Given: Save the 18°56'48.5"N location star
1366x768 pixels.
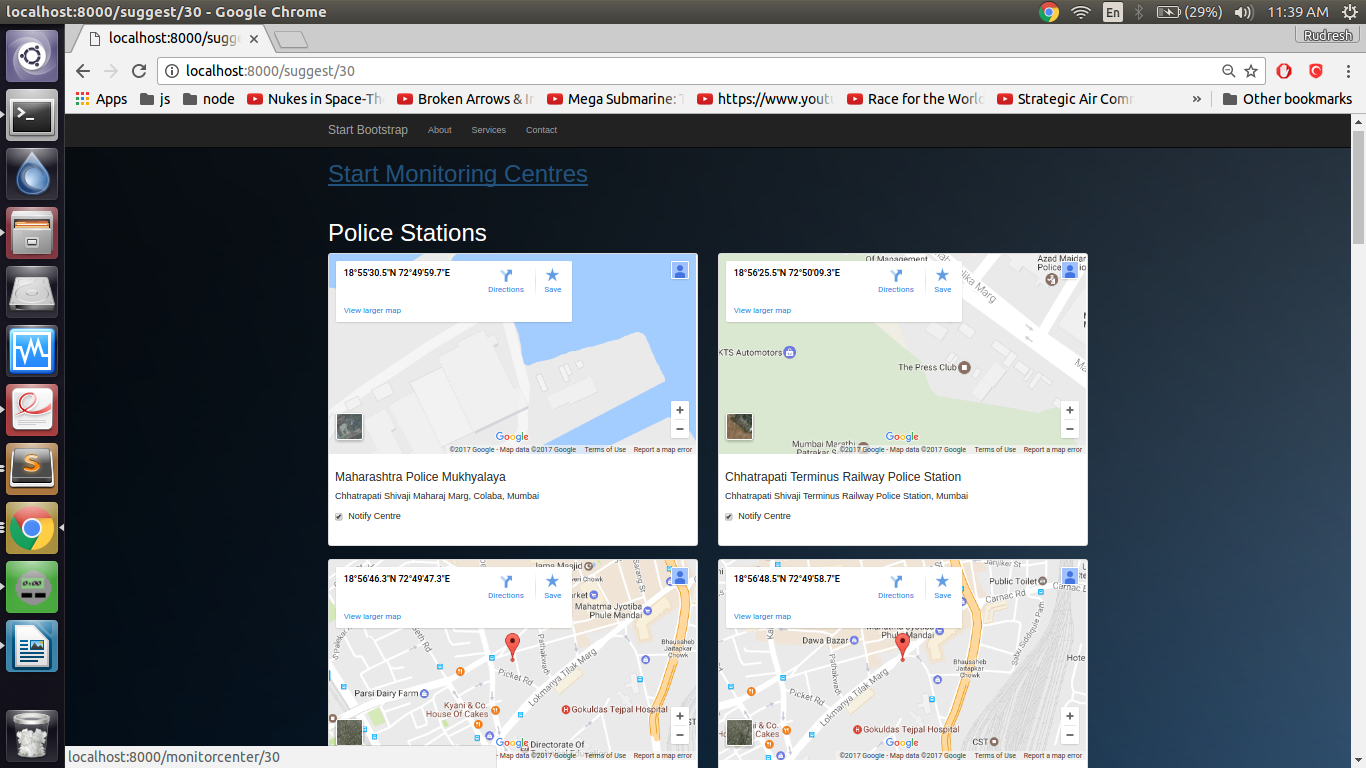Looking at the screenshot, I should coord(942,586).
